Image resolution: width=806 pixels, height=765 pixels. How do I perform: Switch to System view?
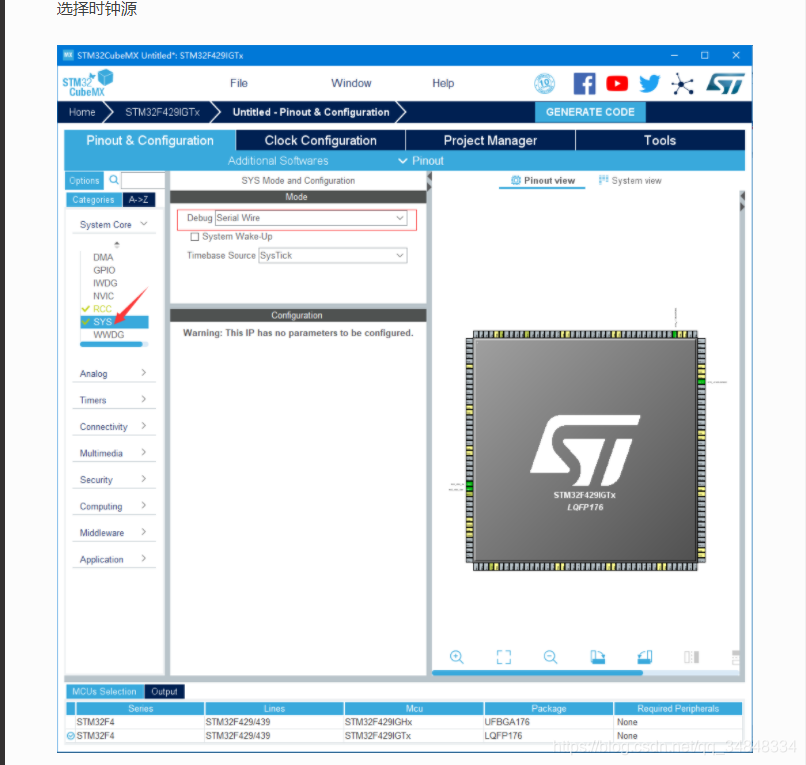coord(630,180)
